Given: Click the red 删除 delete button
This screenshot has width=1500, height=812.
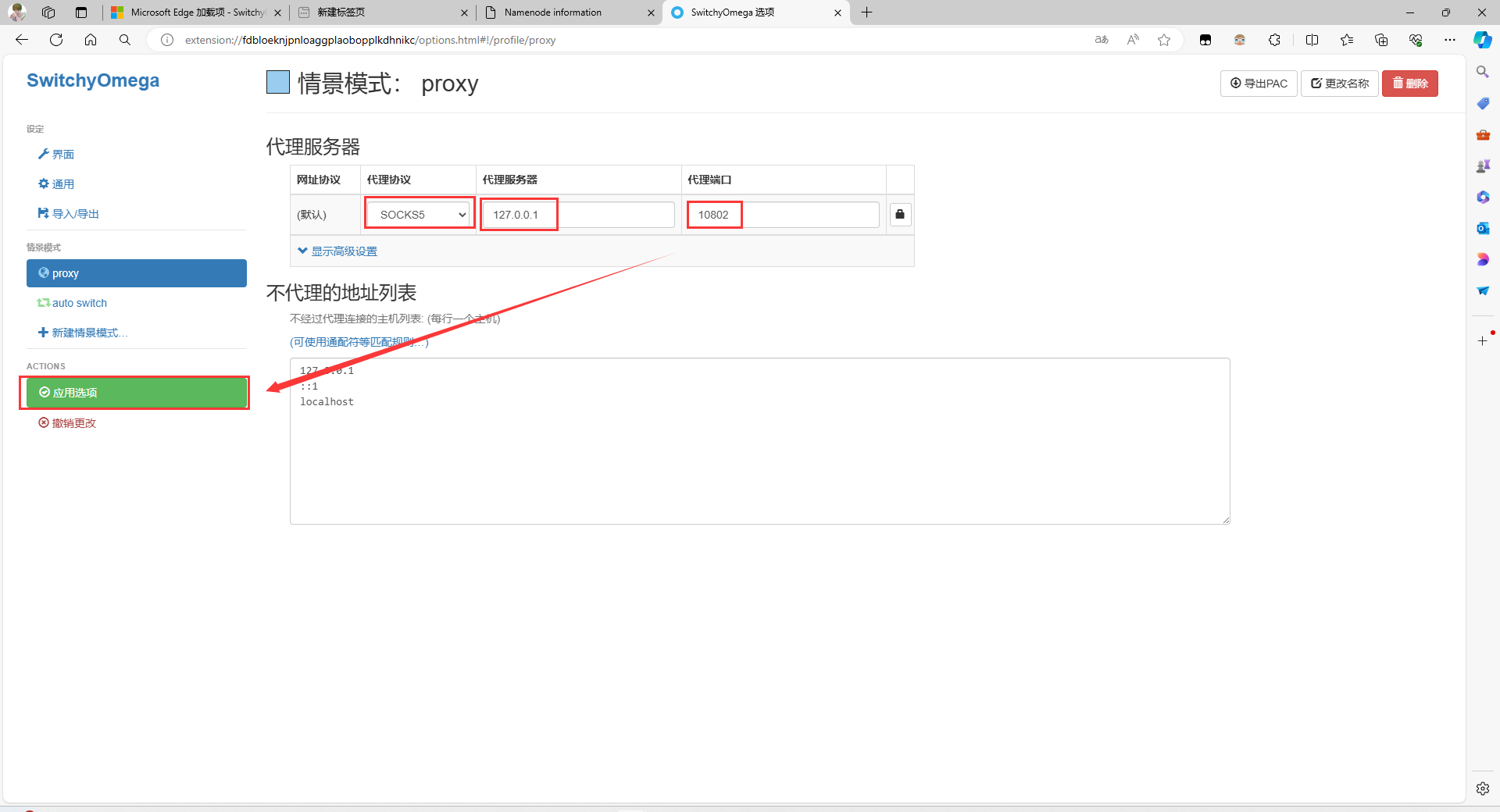Looking at the screenshot, I should point(1409,84).
